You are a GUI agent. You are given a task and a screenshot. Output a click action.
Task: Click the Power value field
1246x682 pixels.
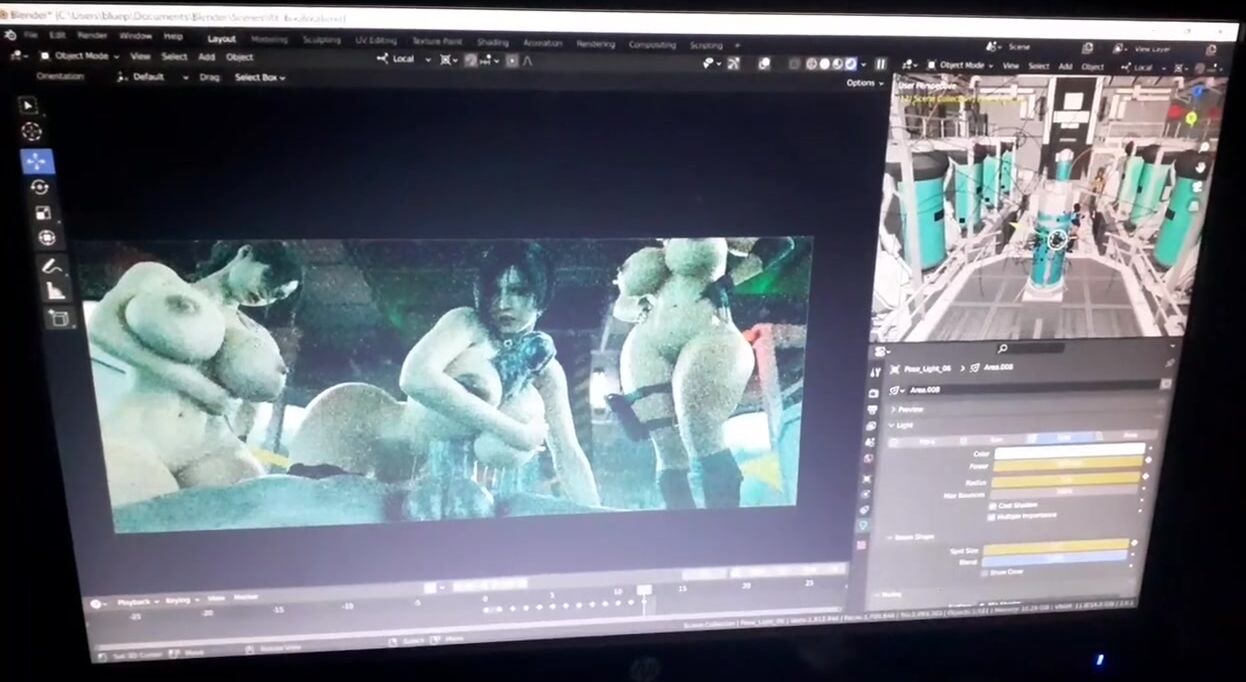click(x=1068, y=465)
